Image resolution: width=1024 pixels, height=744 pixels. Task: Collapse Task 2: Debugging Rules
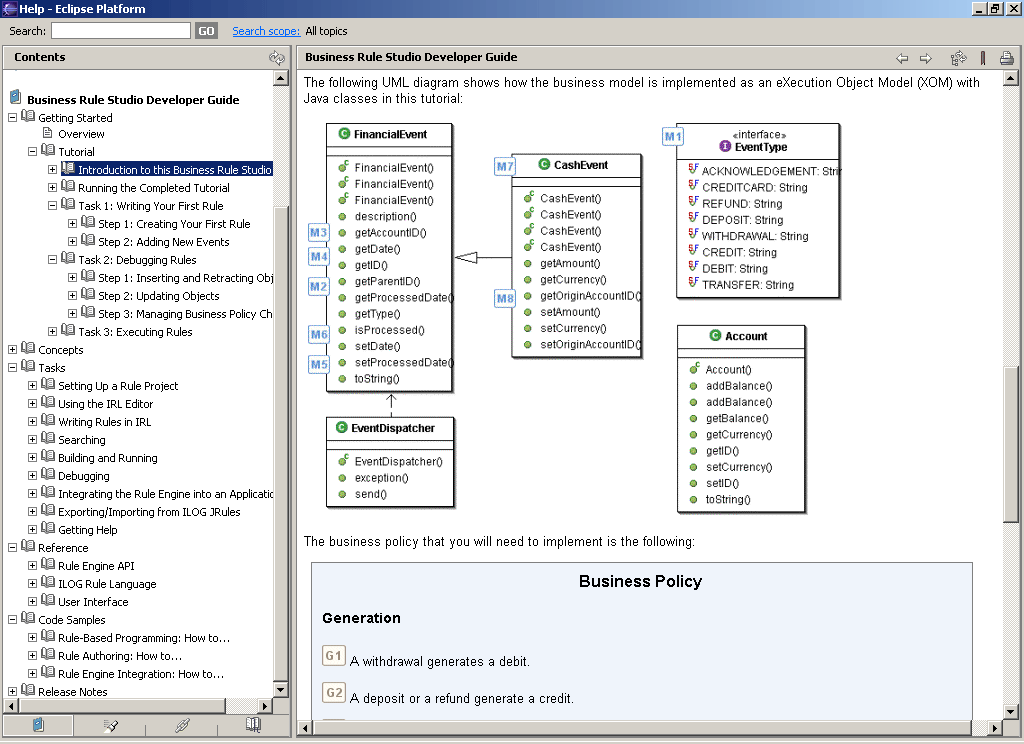pyautogui.click(x=52, y=259)
